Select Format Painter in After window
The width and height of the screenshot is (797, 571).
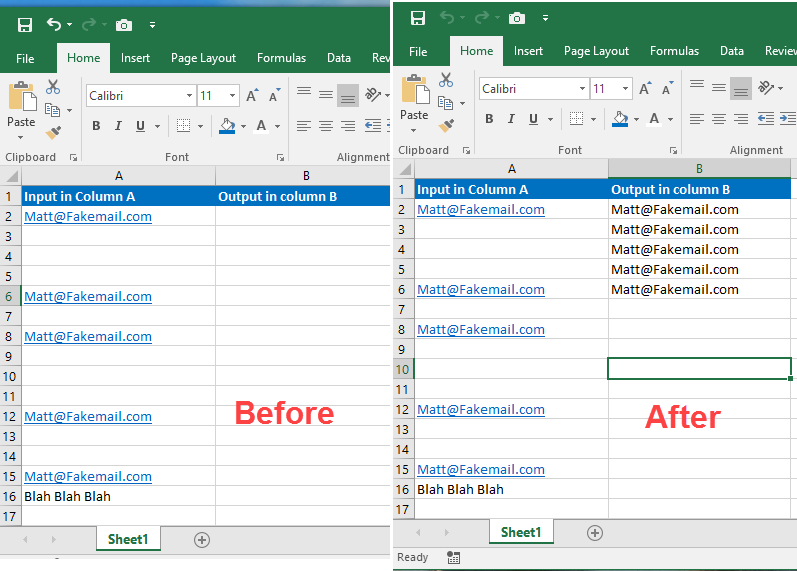[446, 125]
